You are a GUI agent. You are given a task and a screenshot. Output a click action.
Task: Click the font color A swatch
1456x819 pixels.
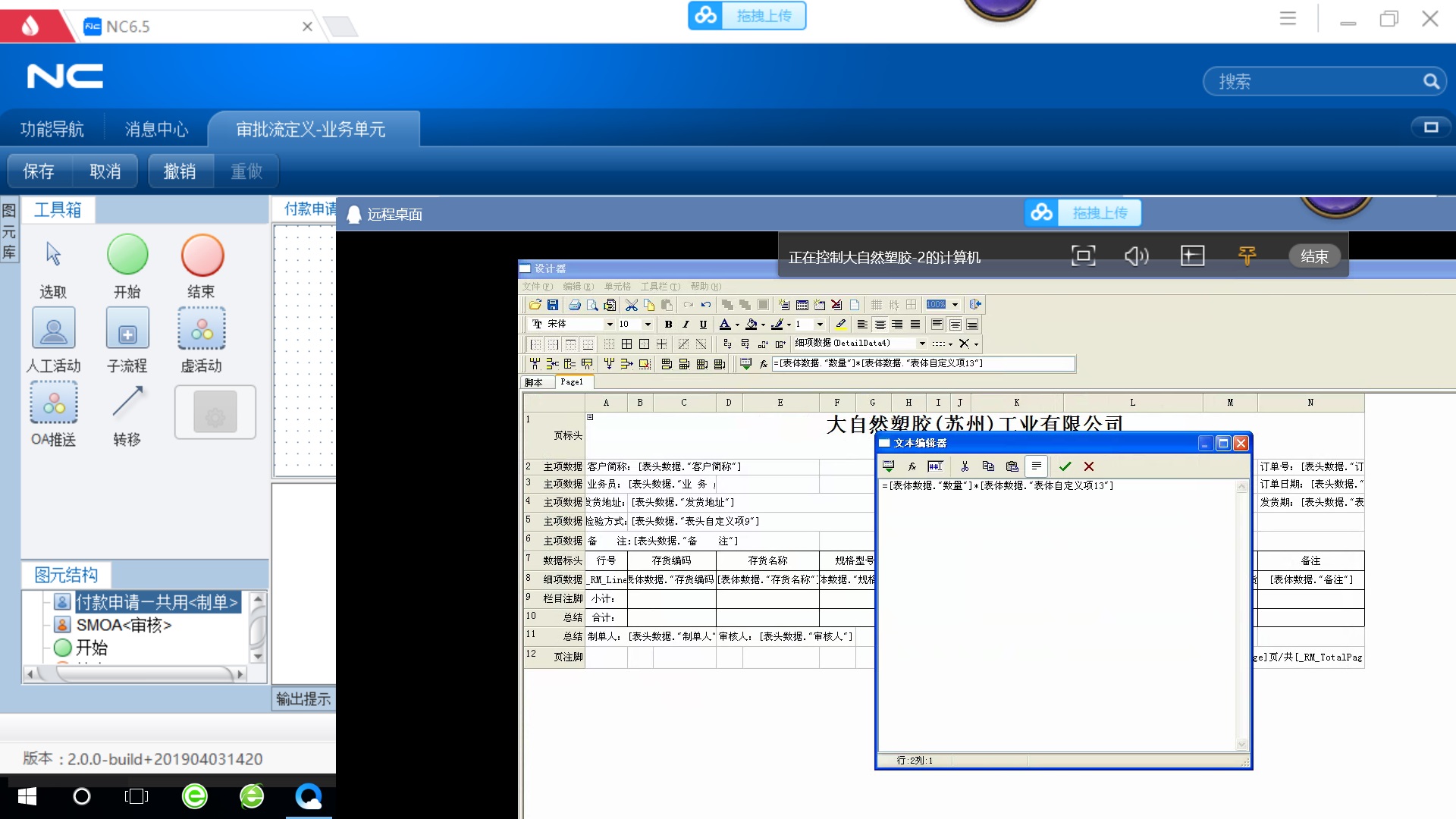[x=725, y=325]
